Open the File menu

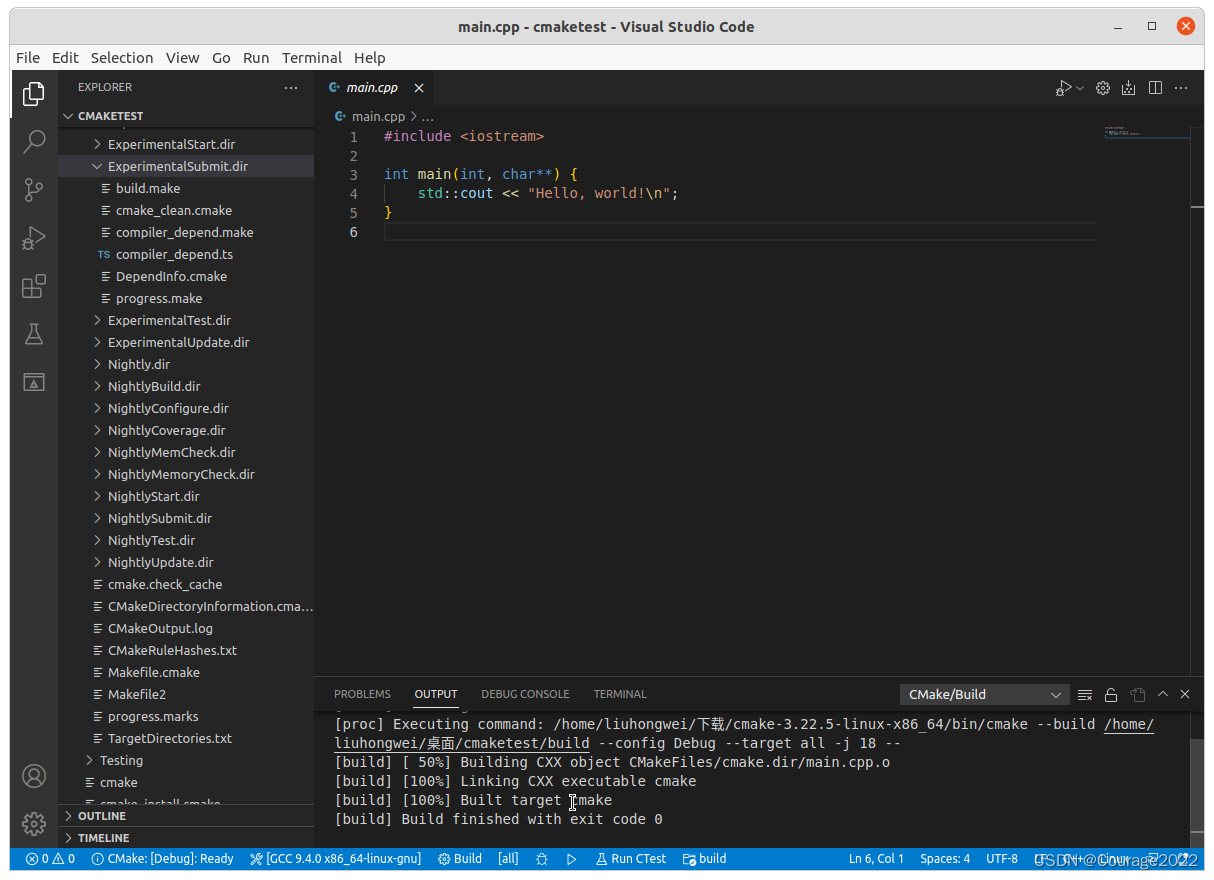pyautogui.click(x=28, y=58)
